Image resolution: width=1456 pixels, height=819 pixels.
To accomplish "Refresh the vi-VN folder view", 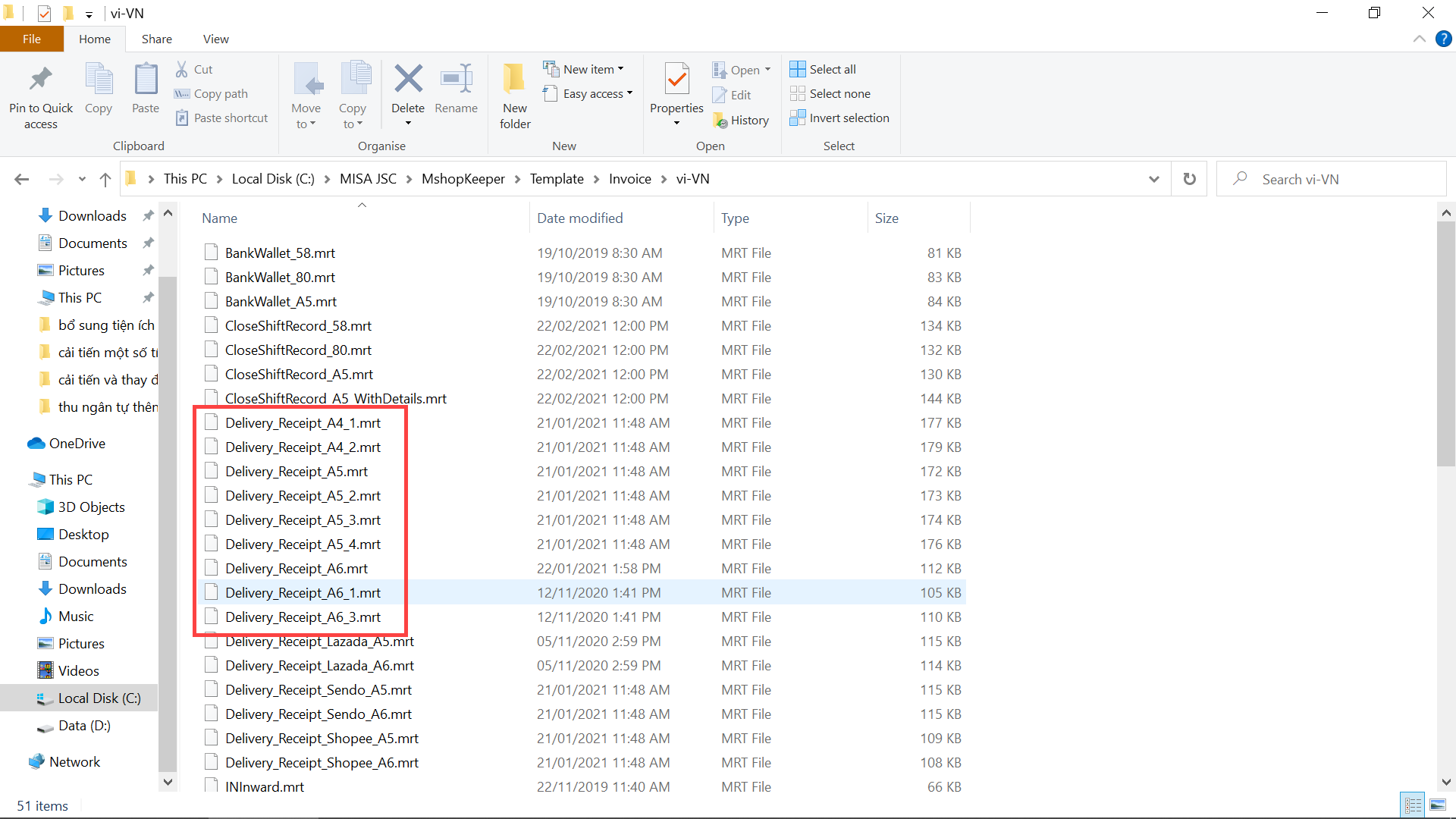I will 1189,179.
